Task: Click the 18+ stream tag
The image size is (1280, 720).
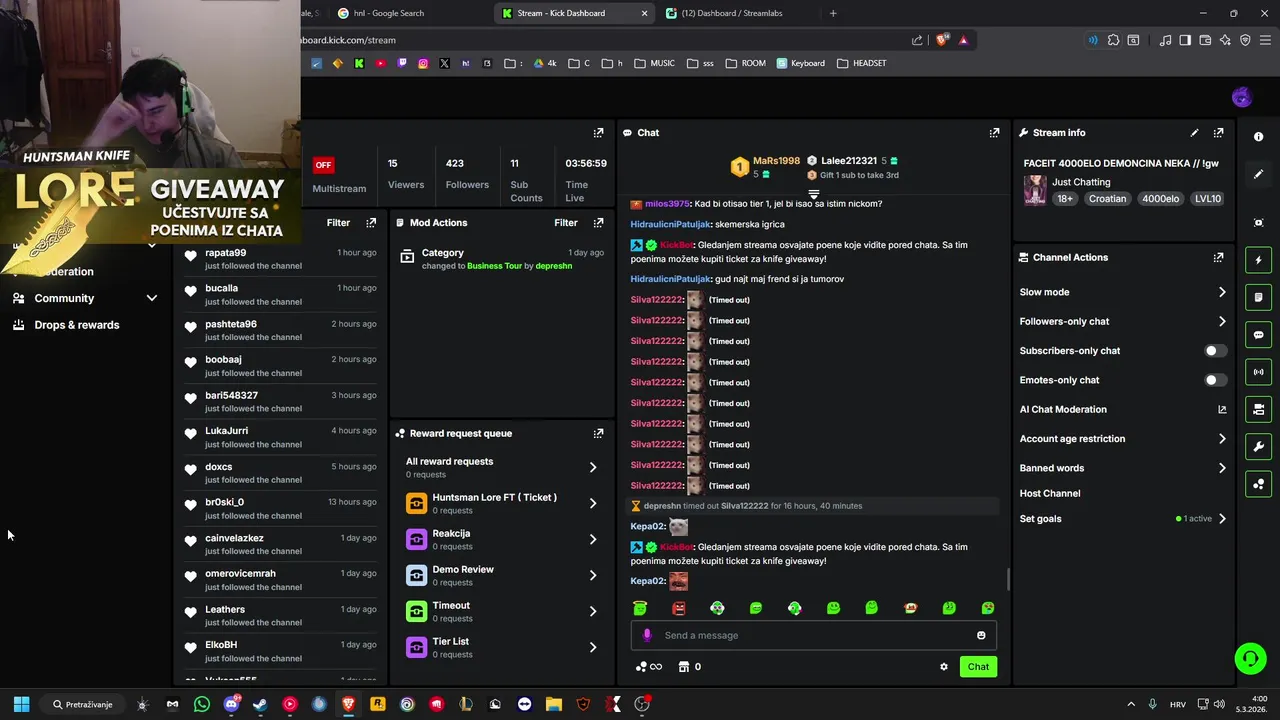Action: click(x=1065, y=199)
